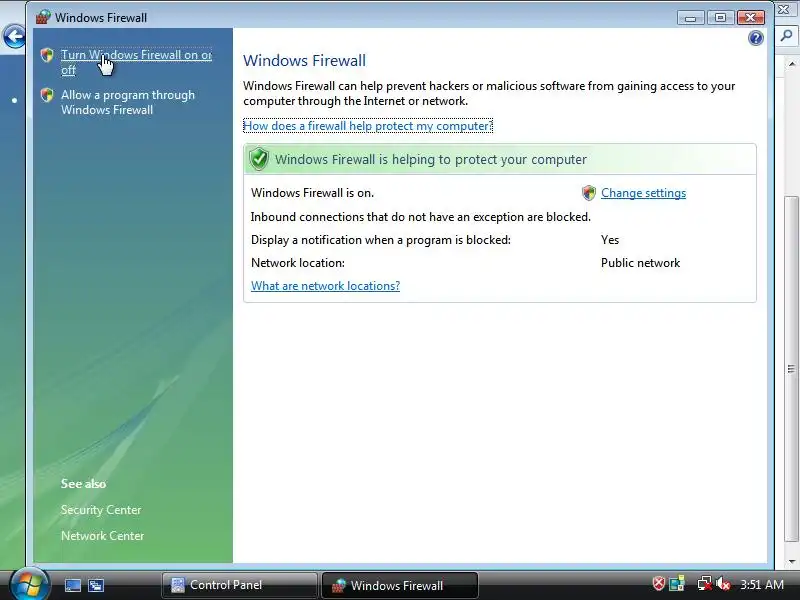Click the scroll down arrow of background window
800x600 pixels.
(791, 562)
